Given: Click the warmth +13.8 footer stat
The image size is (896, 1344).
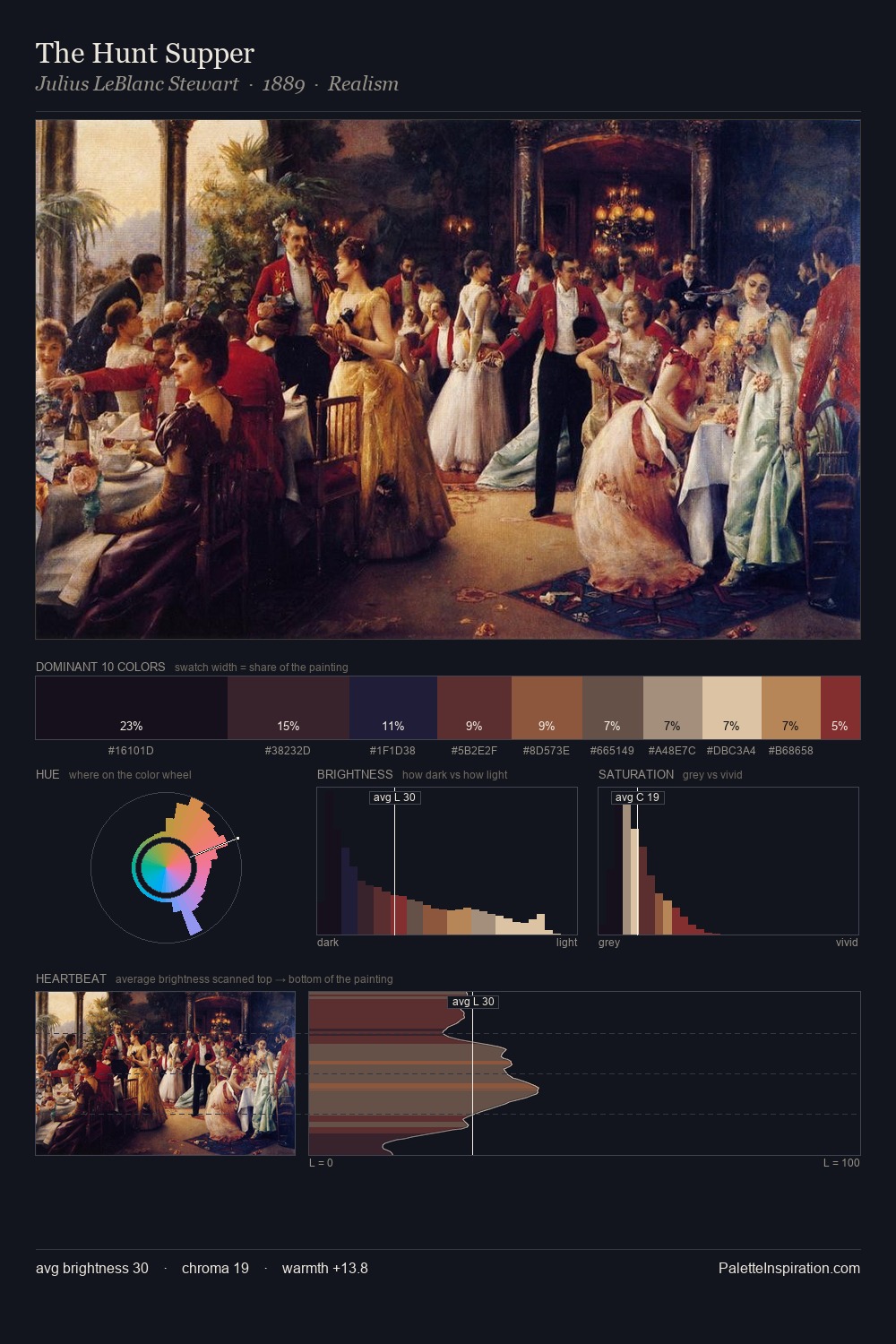Looking at the screenshot, I should point(325,1268).
